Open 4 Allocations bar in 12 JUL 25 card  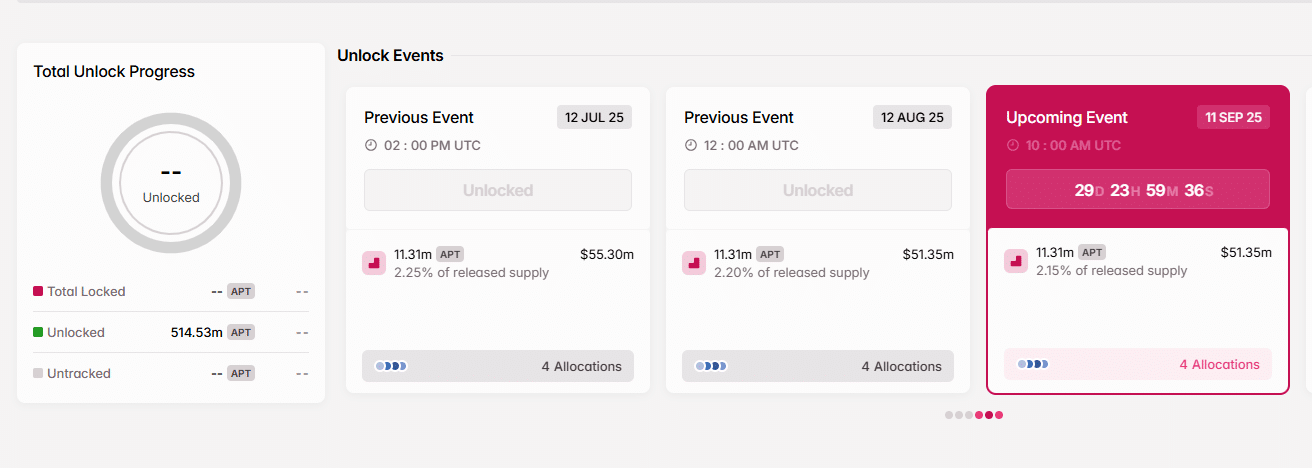tap(498, 366)
